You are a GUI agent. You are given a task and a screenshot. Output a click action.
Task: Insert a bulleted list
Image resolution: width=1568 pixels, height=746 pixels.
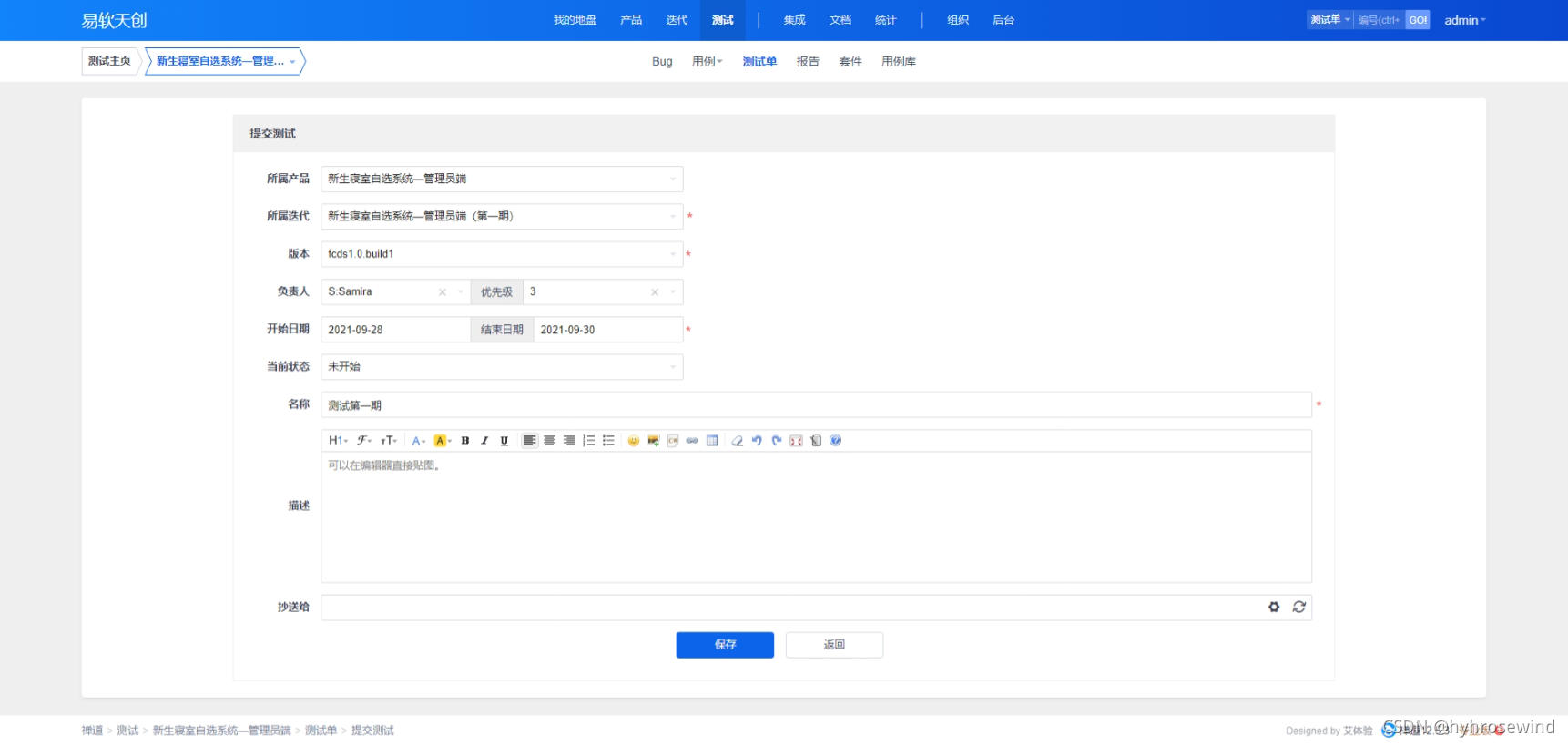[608, 441]
